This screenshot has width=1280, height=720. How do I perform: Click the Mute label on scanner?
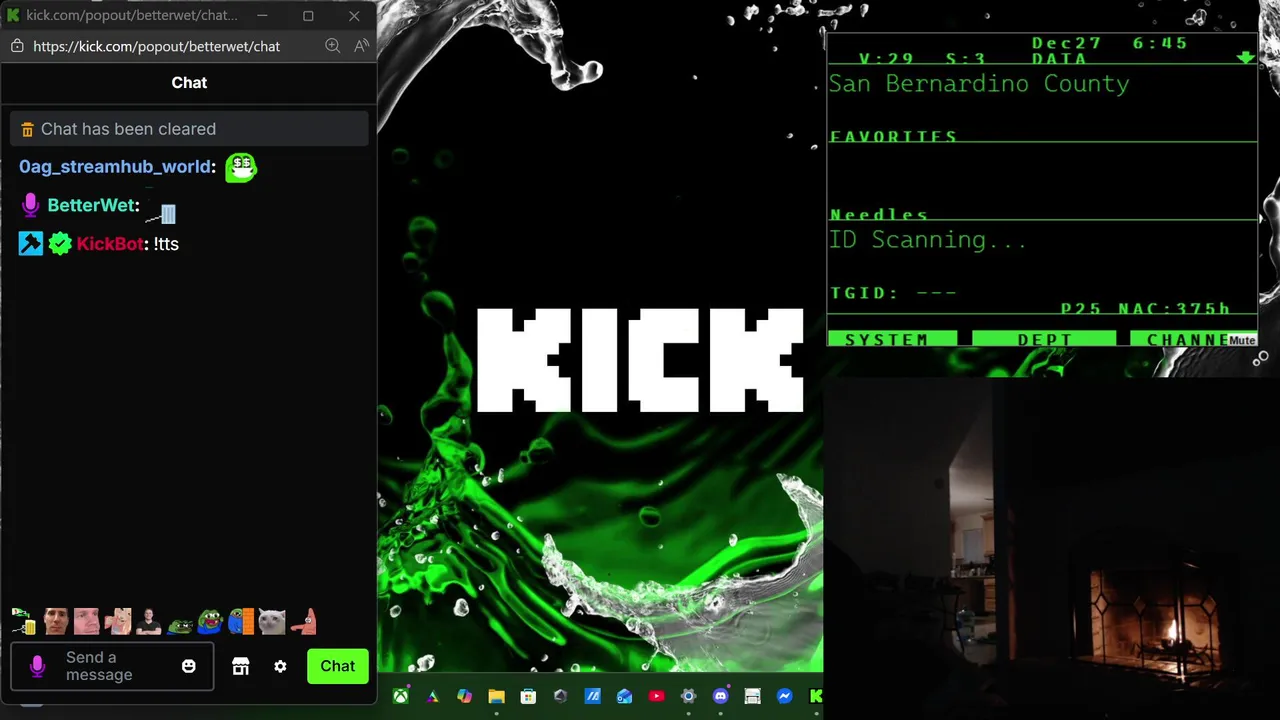[x=1242, y=340]
